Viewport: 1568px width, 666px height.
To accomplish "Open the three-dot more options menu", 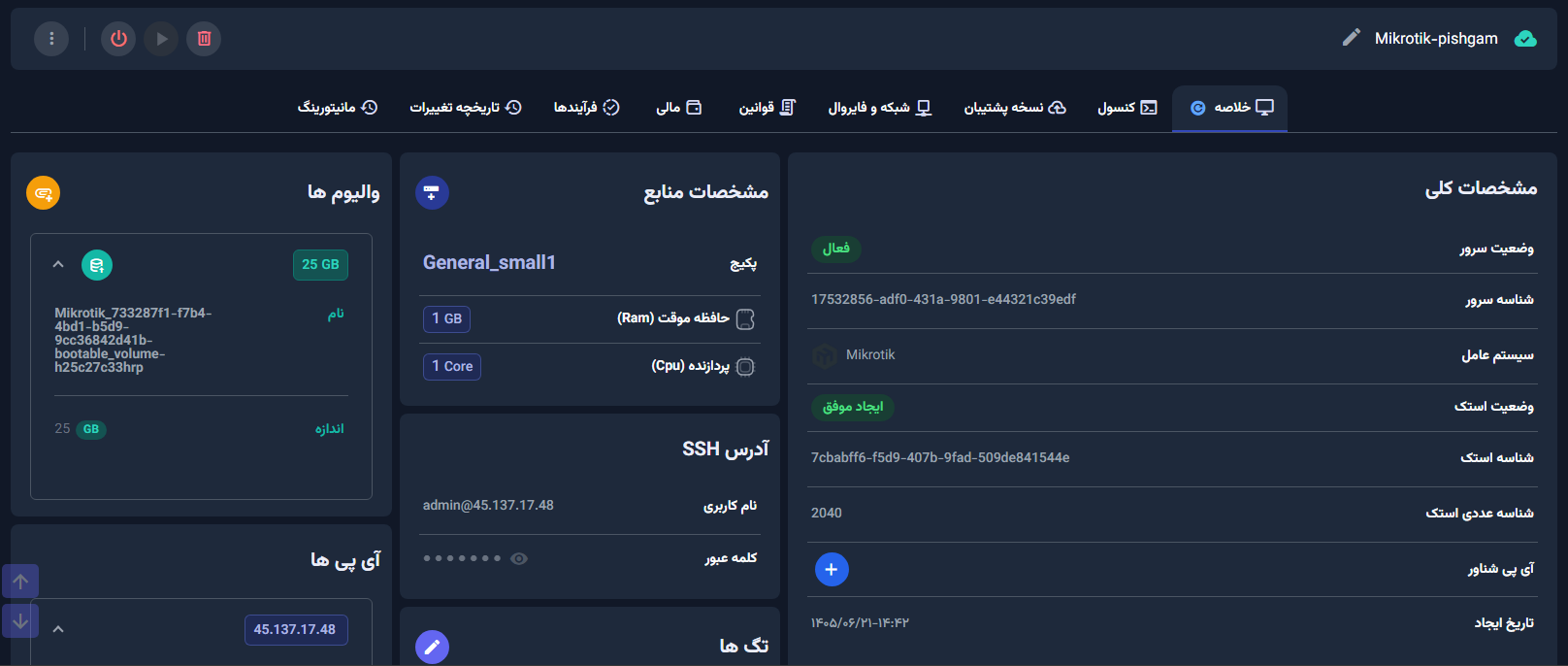I will tap(51, 39).
